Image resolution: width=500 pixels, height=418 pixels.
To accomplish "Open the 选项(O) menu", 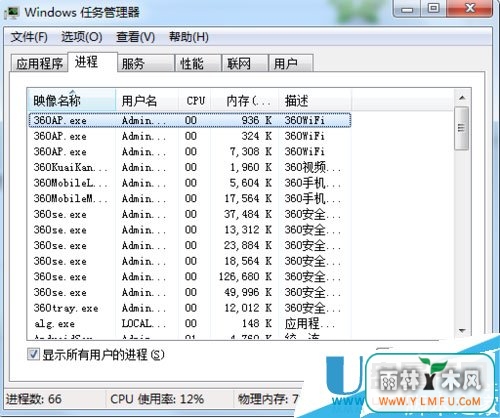I will 82,37.
